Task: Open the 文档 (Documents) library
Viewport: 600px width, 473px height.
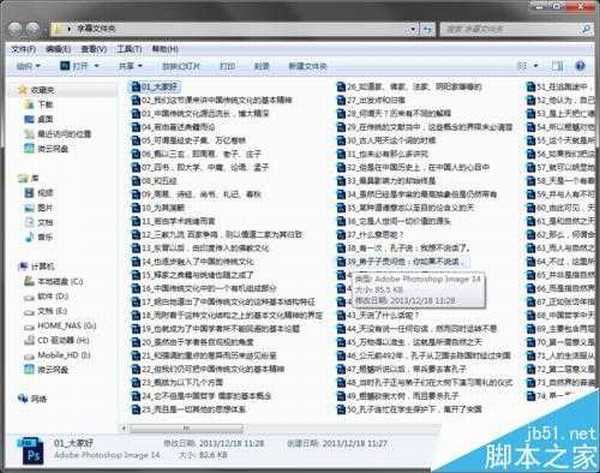Action: click(x=45, y=222)
